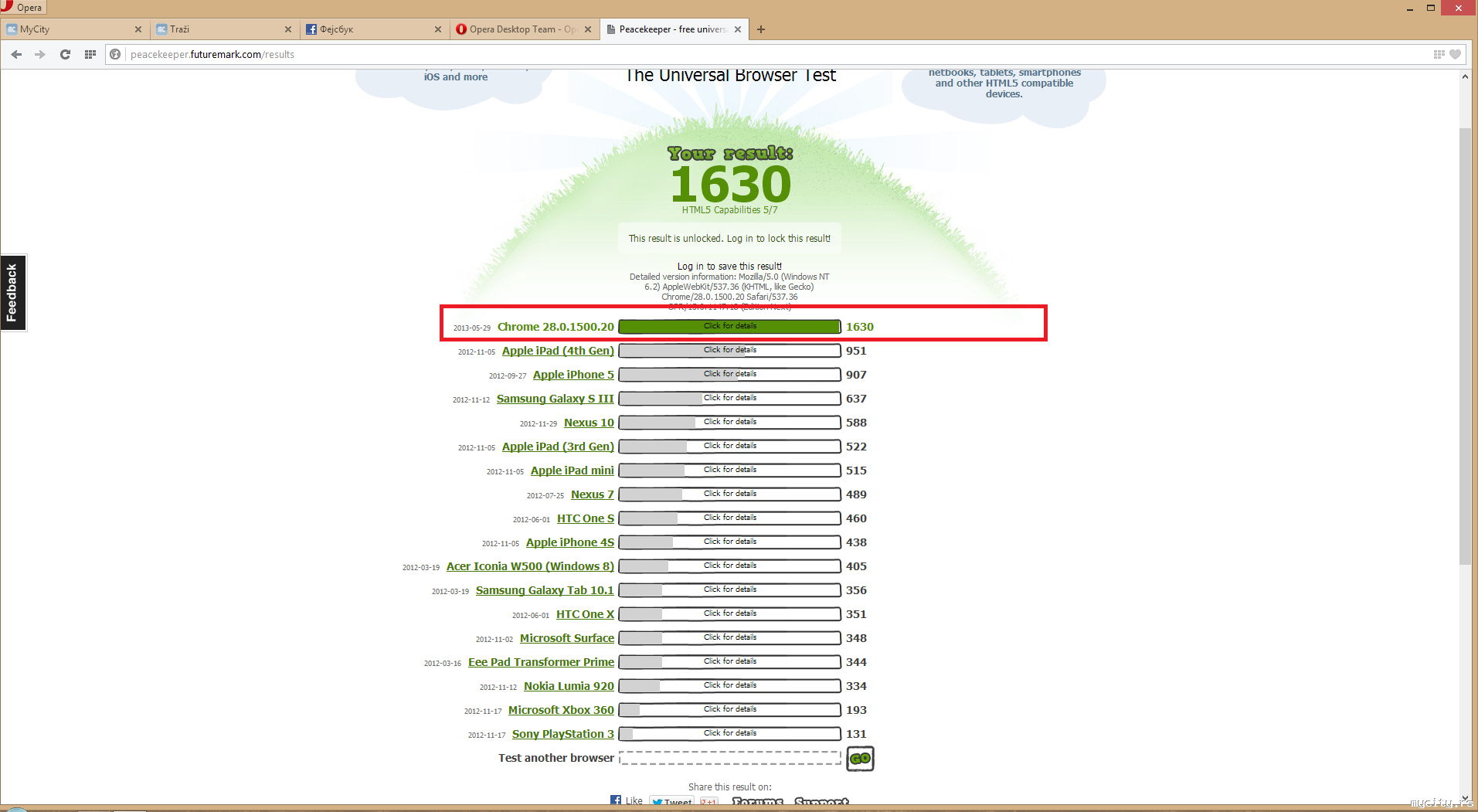Viewport: 1478px width, 812px height.
Task: Click the scrollbar up arrow
Action: [1465, 76]
